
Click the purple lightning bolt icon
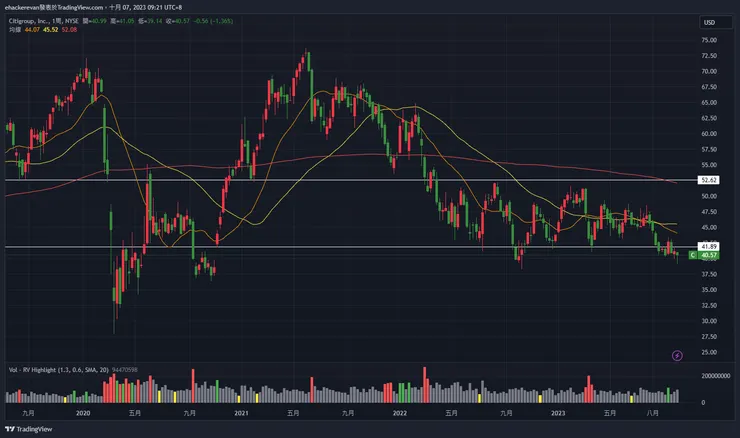[677, 355]
